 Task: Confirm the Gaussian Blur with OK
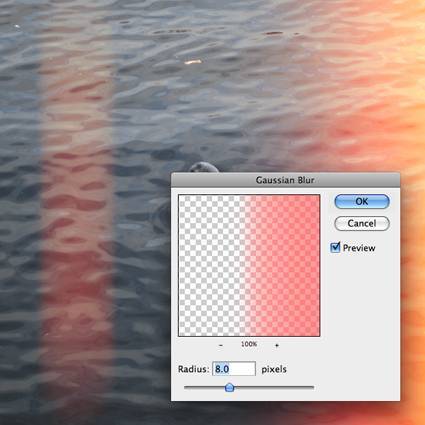click(362, 201)
